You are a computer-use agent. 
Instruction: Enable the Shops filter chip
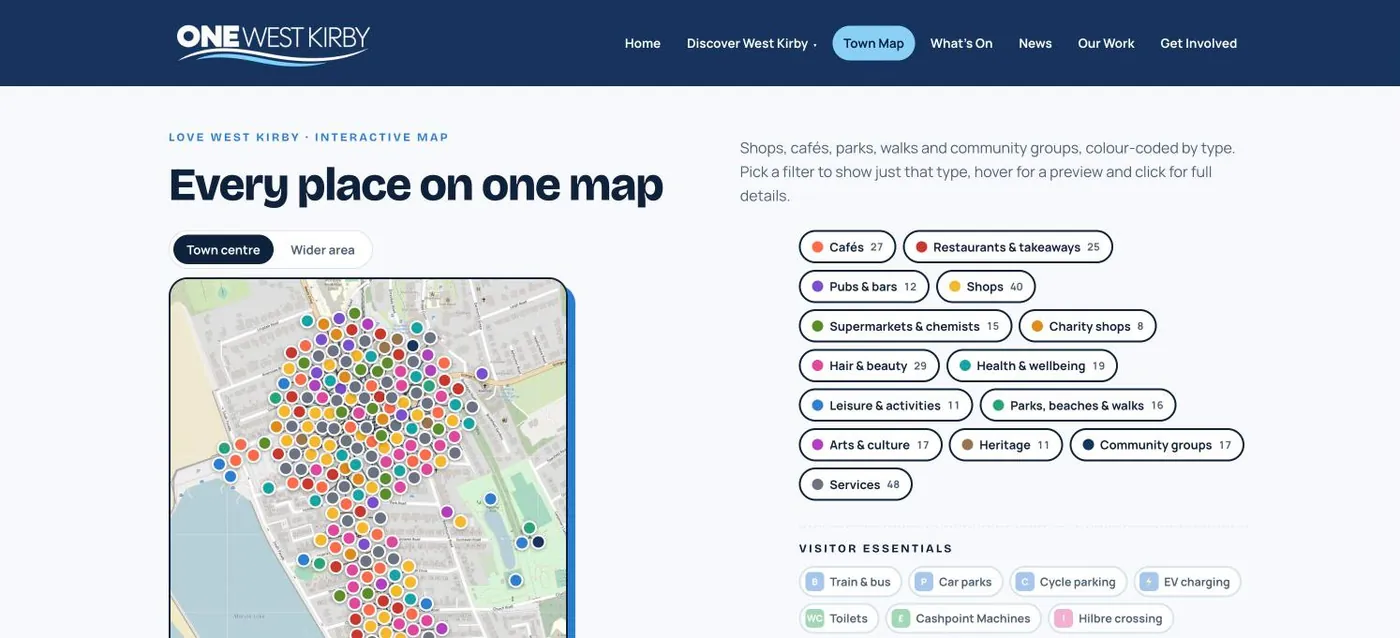[985, 287]
